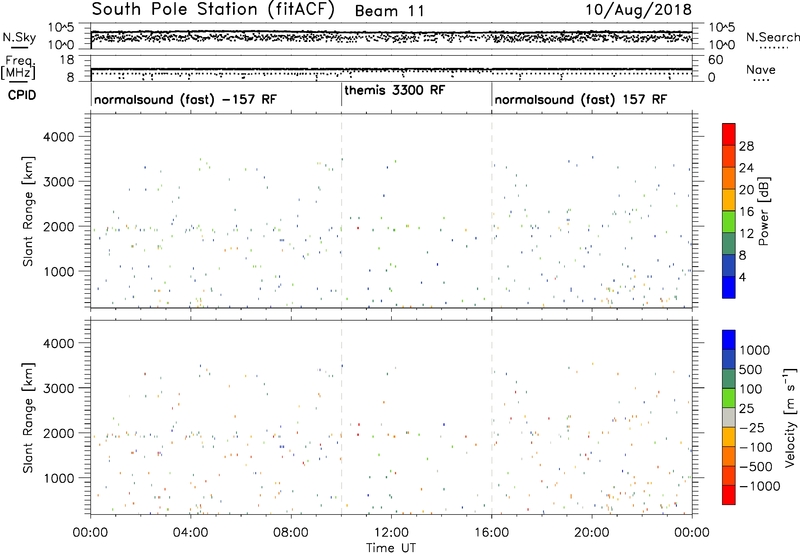Click the Time UT axis label

coord(391,548)
